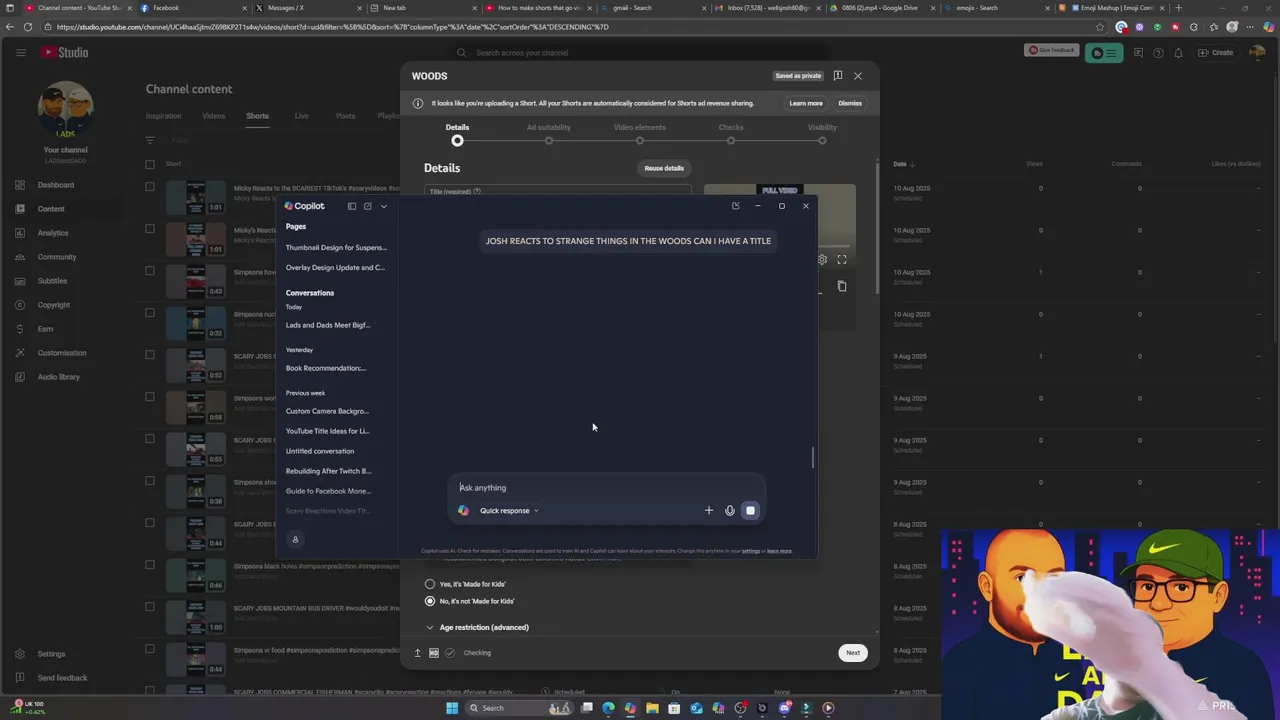Open the Quick response mode dropdown
The width and height of the screenshot is (1280, 720).
509,511
